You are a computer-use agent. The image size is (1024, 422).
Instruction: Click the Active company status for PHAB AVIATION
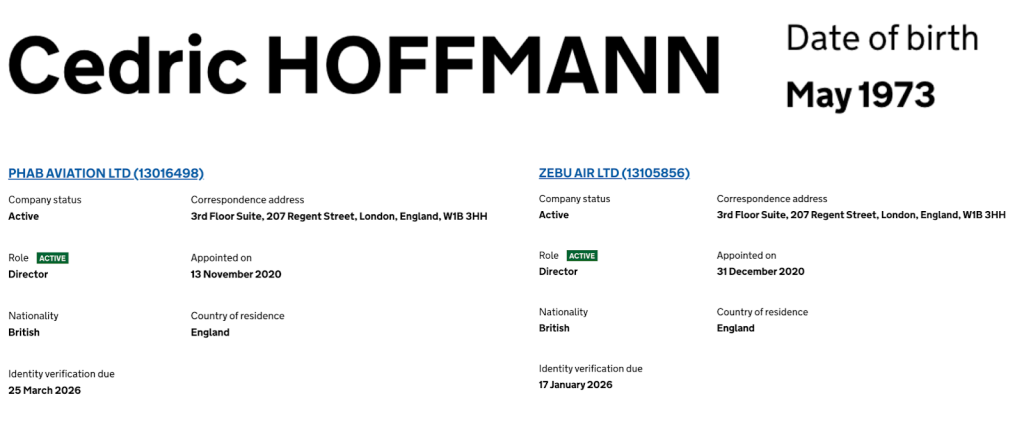pyautogui.click(x=23, y=216)
